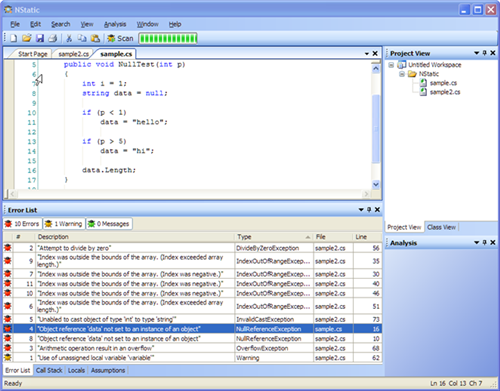This screenshot has height=391, width=500.
Task: Select the 'Attempt to divide by zero' error
Action: [192, 248]
